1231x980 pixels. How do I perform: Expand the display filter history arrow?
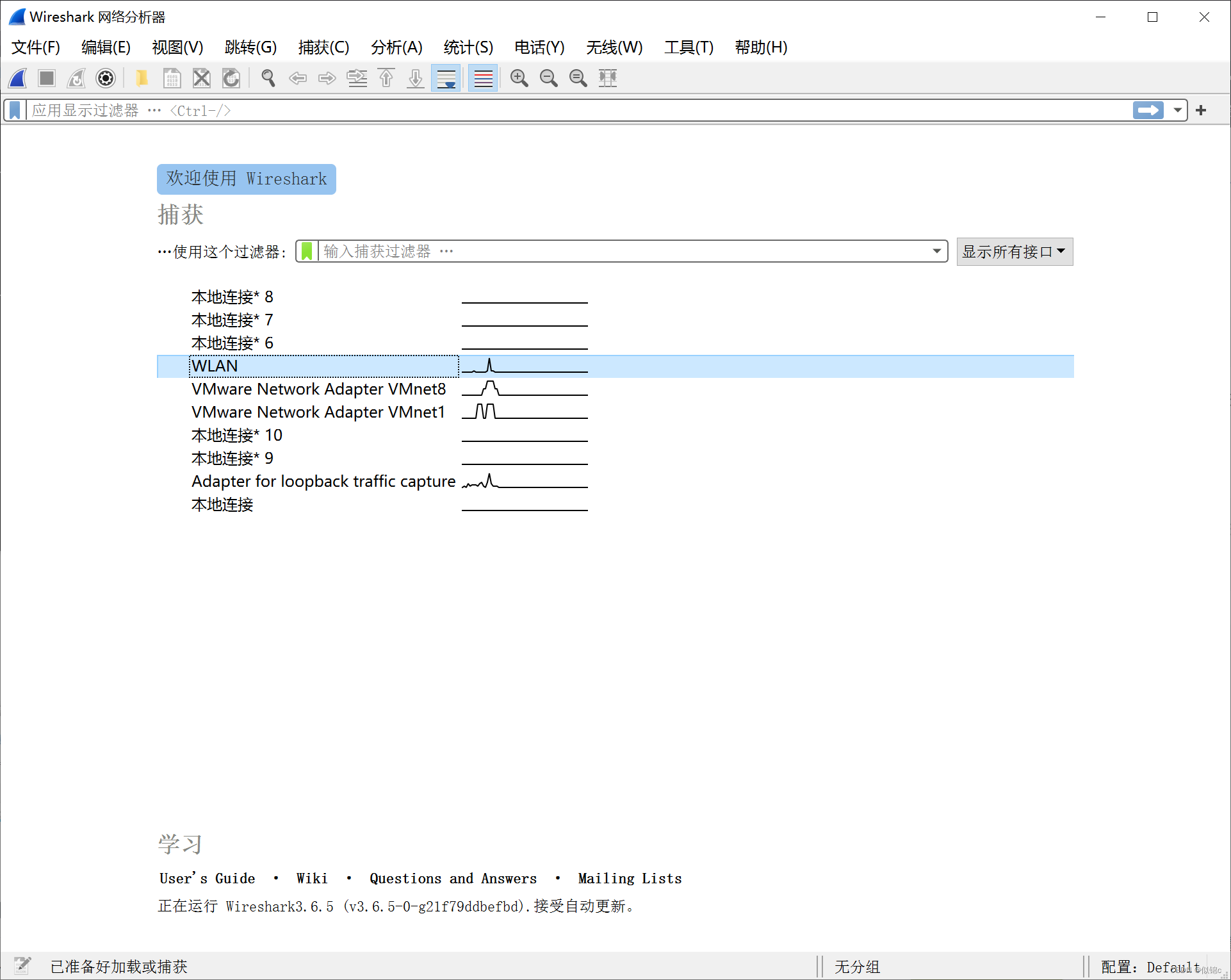pos(1177,110)
